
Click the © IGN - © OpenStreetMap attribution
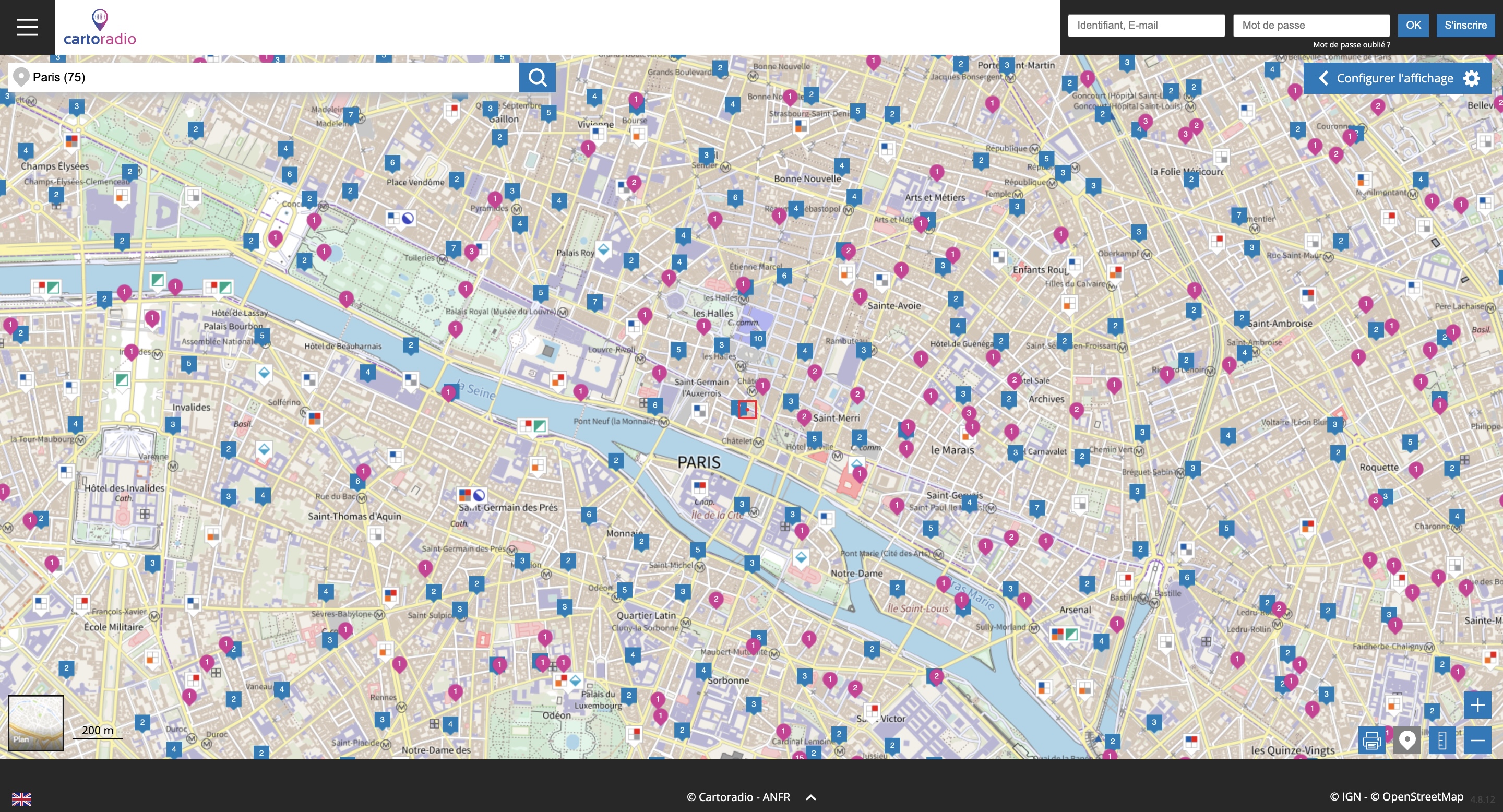pos(1396,797)
